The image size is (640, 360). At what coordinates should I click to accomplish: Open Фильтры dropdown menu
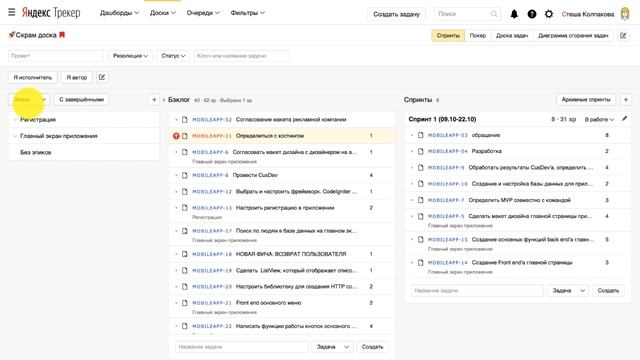[x=247, y=13]
